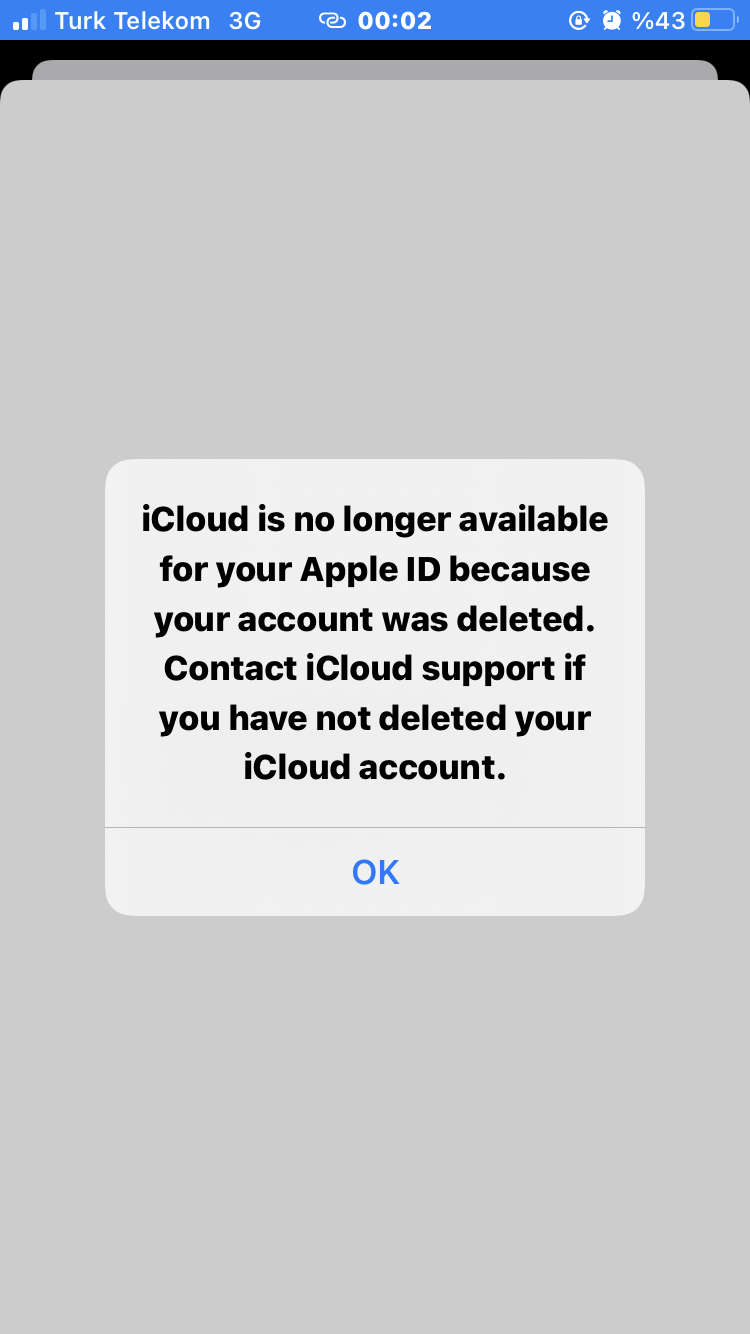Tap the orientation lock icon
The height and width of the screenshot is (1334, 750).
tap(579, 20)
